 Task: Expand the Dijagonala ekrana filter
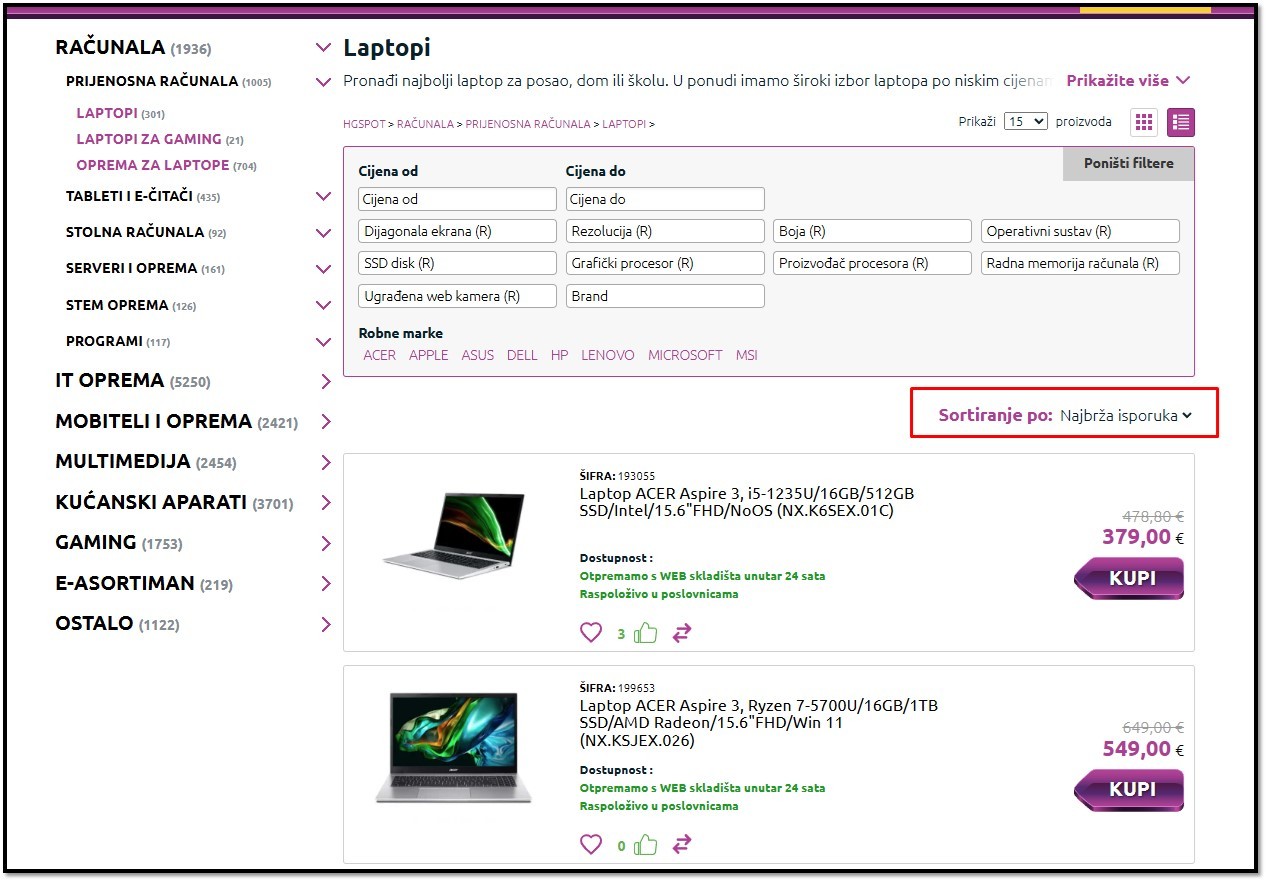pyautogui.click(x=457, y=231)
